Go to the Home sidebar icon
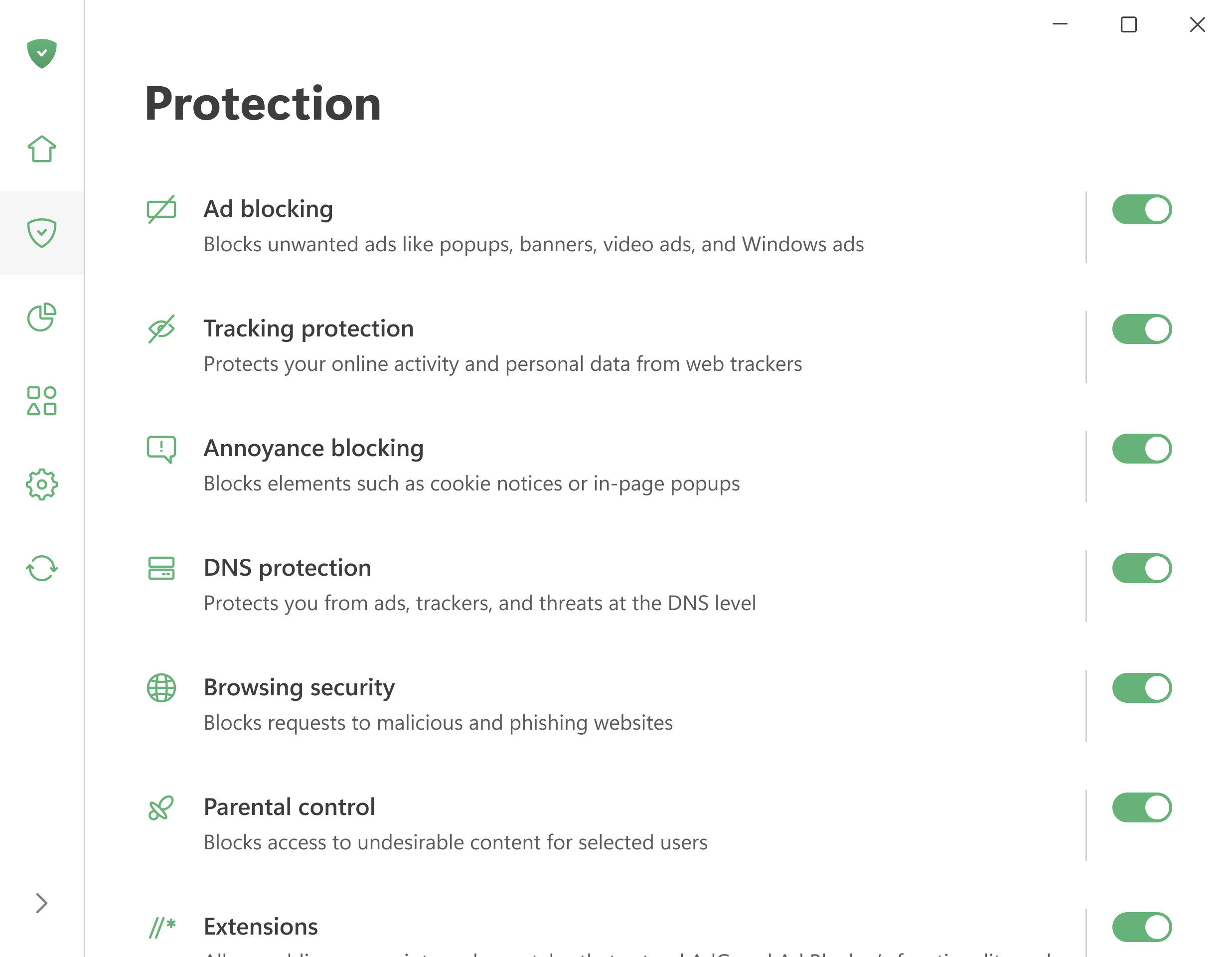 [x=42, y=149]
